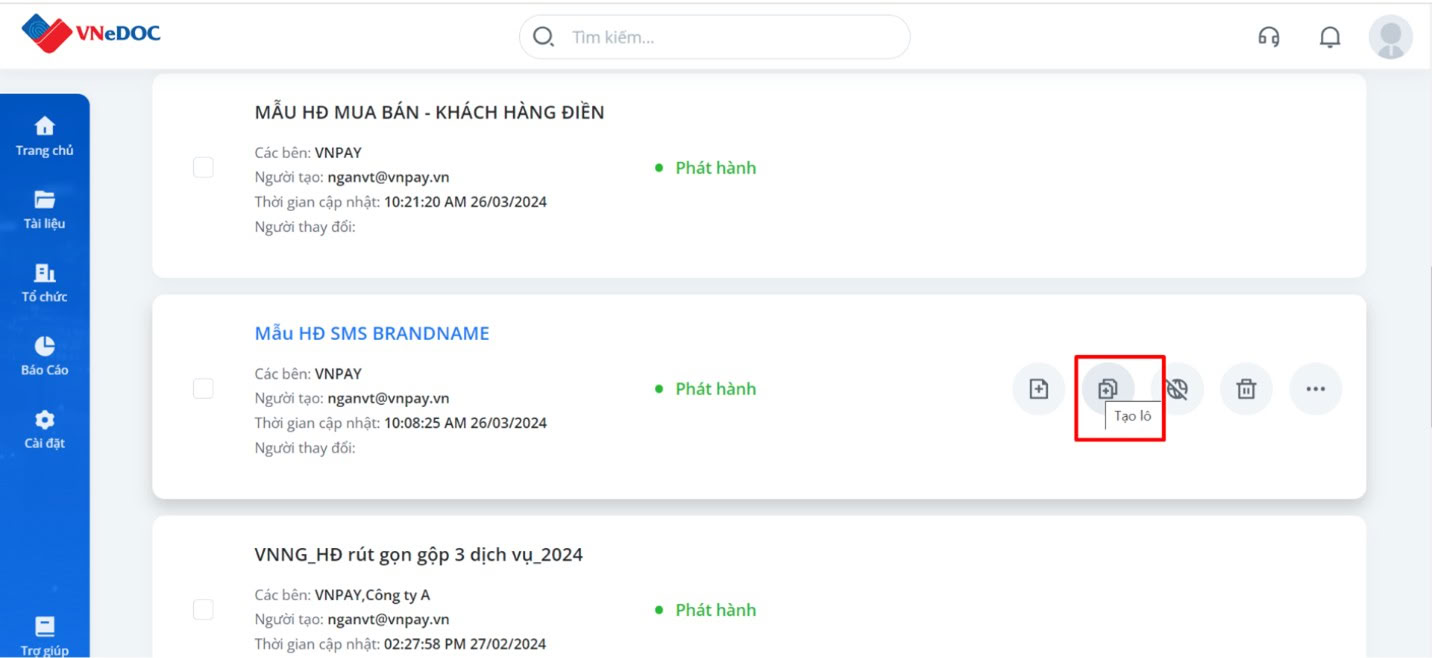Tick checkbox for Mẫu HĐ SMS BRANDNAME row
The image size is (1432, 658).
(x=203, y=388)
